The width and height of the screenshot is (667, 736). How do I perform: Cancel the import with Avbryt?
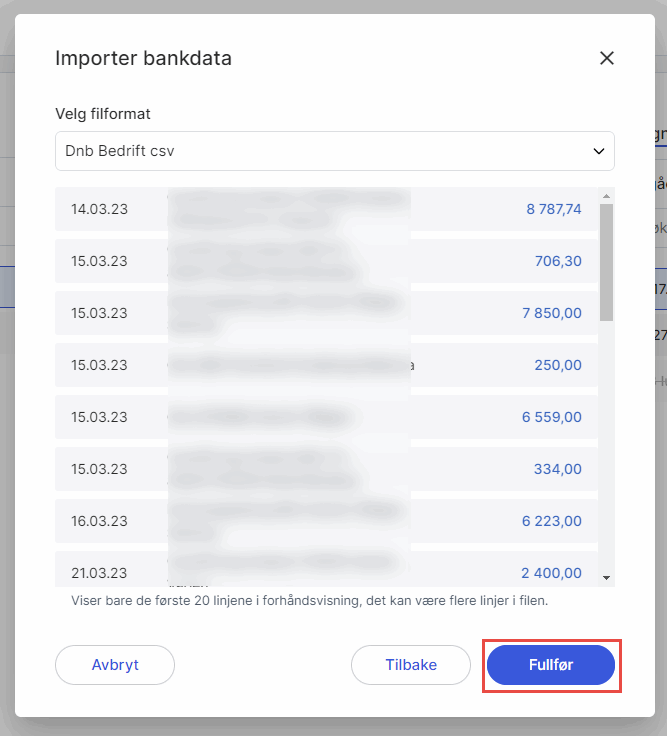115,665
